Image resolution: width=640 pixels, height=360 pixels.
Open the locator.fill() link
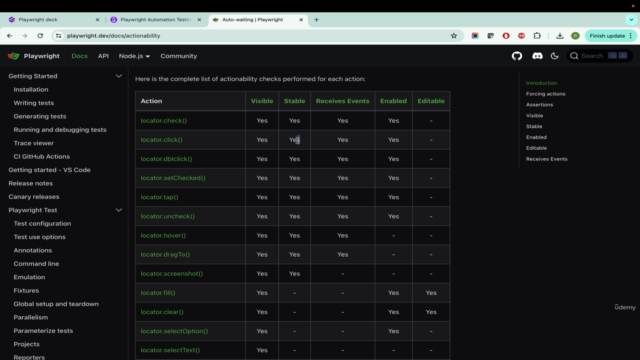158,293
